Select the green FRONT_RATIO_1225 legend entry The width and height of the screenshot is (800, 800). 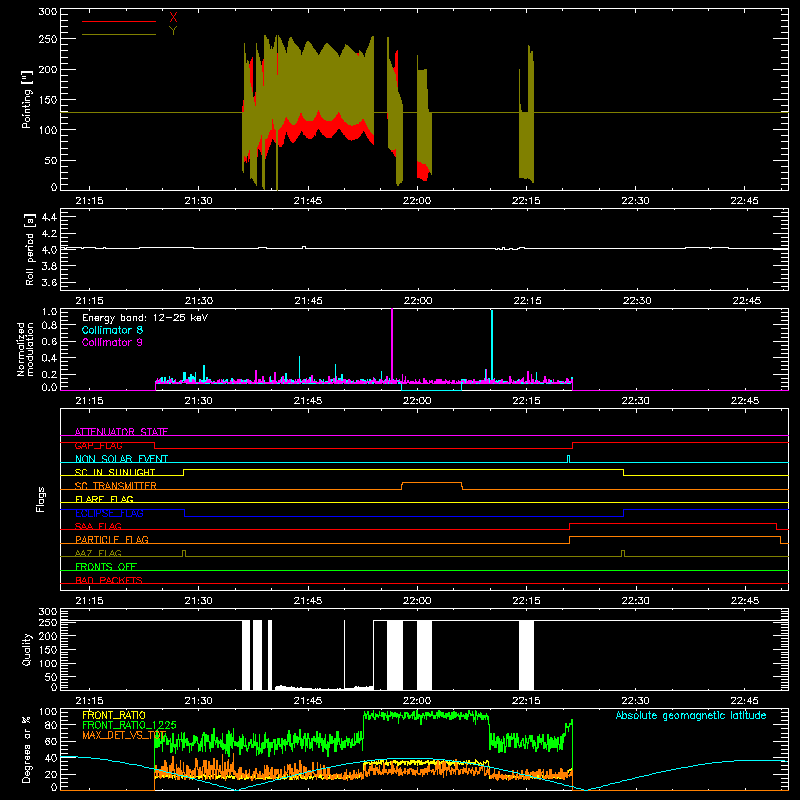point(130,725)
